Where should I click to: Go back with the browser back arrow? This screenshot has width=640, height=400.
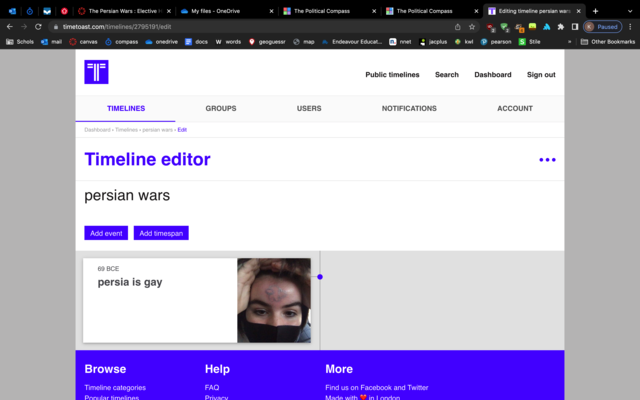point(10,27)
